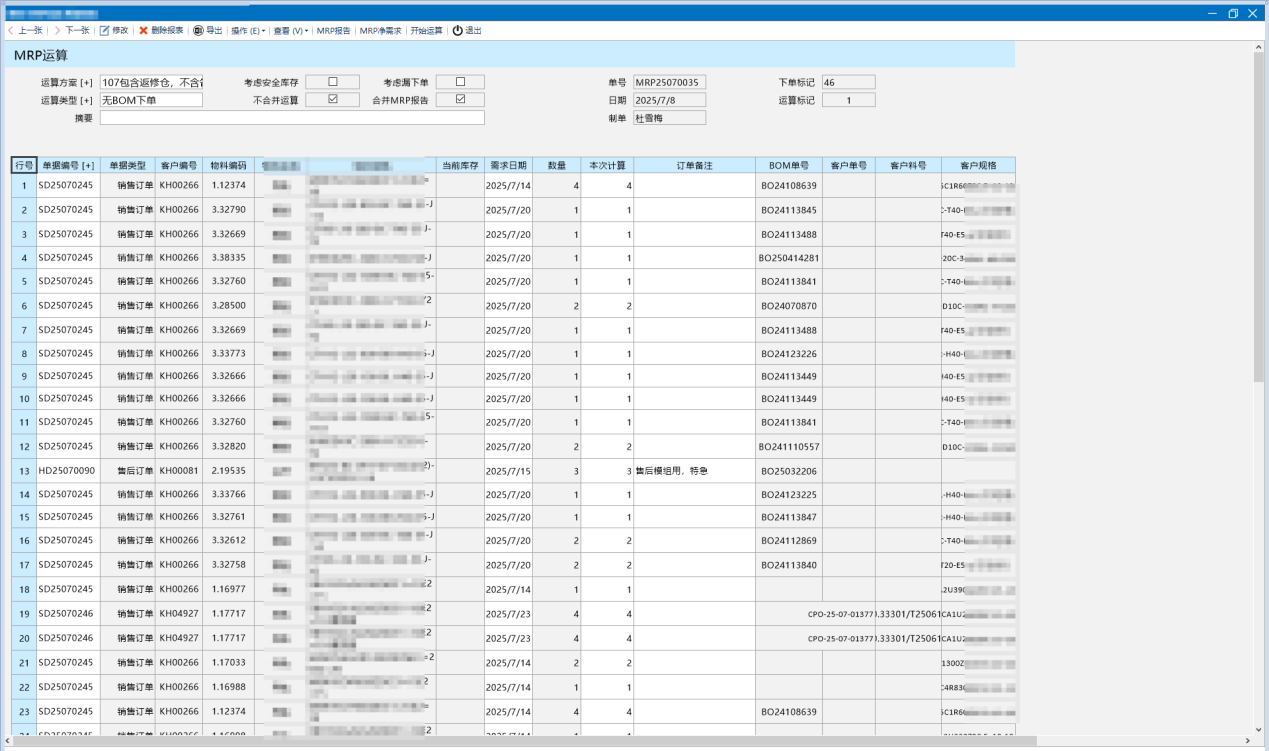This screenshot has height=751, width=1269.
Task: Go to previous record with 上一张
Action: 30,29
